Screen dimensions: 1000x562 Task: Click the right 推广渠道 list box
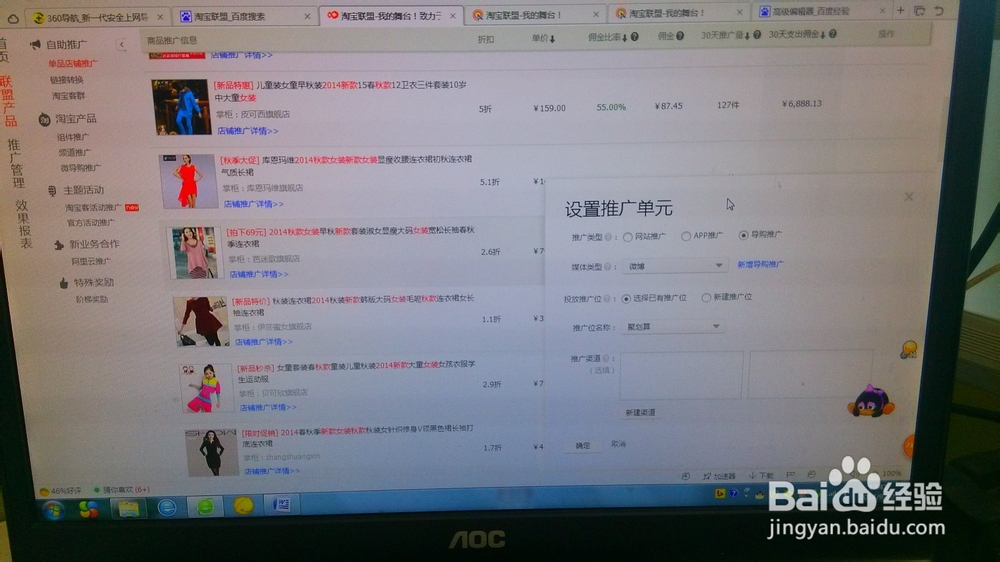(x=810, y=374)
